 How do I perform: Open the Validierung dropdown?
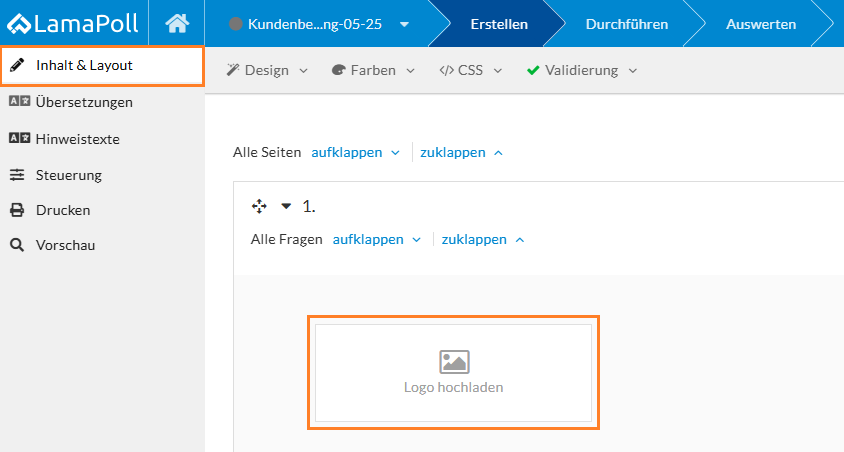tap(582, 71)
